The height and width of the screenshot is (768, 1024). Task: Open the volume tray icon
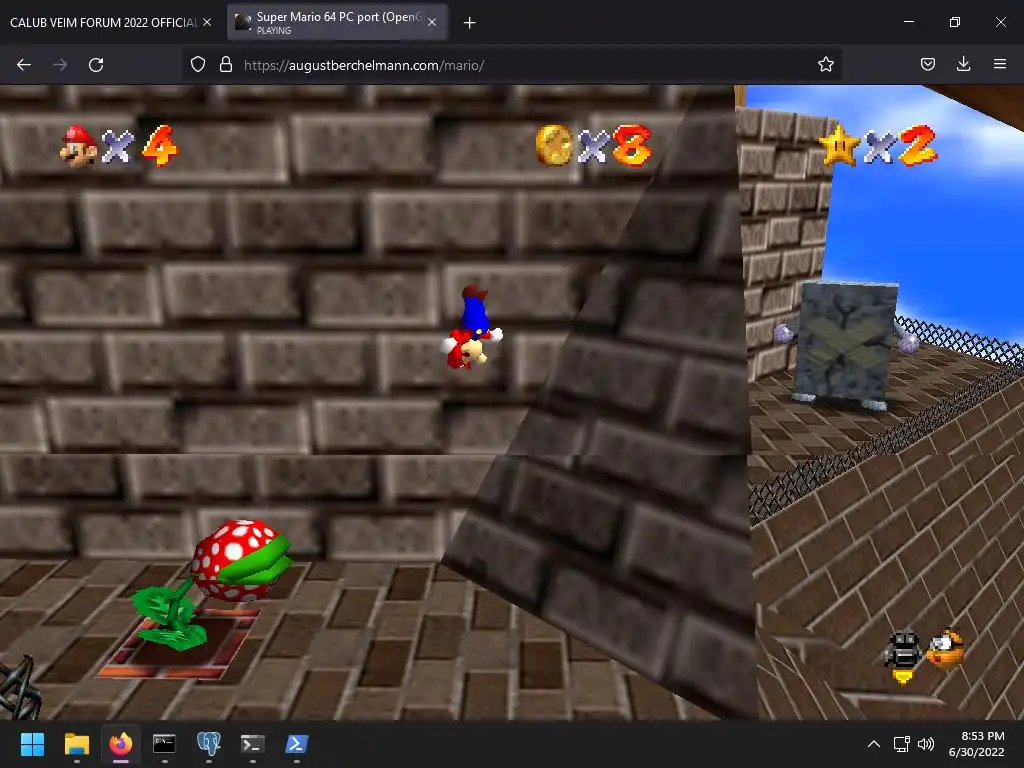pos(925,744)
